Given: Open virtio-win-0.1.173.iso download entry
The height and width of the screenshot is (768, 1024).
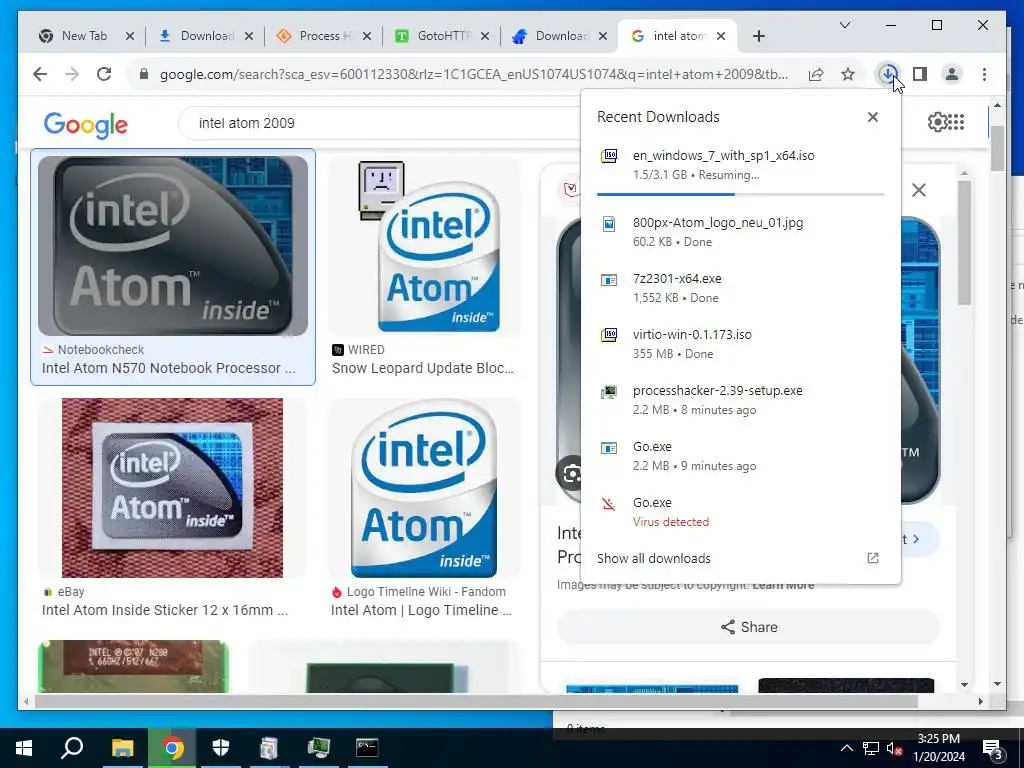Looking at the screenshot, I should click(740, 344).
